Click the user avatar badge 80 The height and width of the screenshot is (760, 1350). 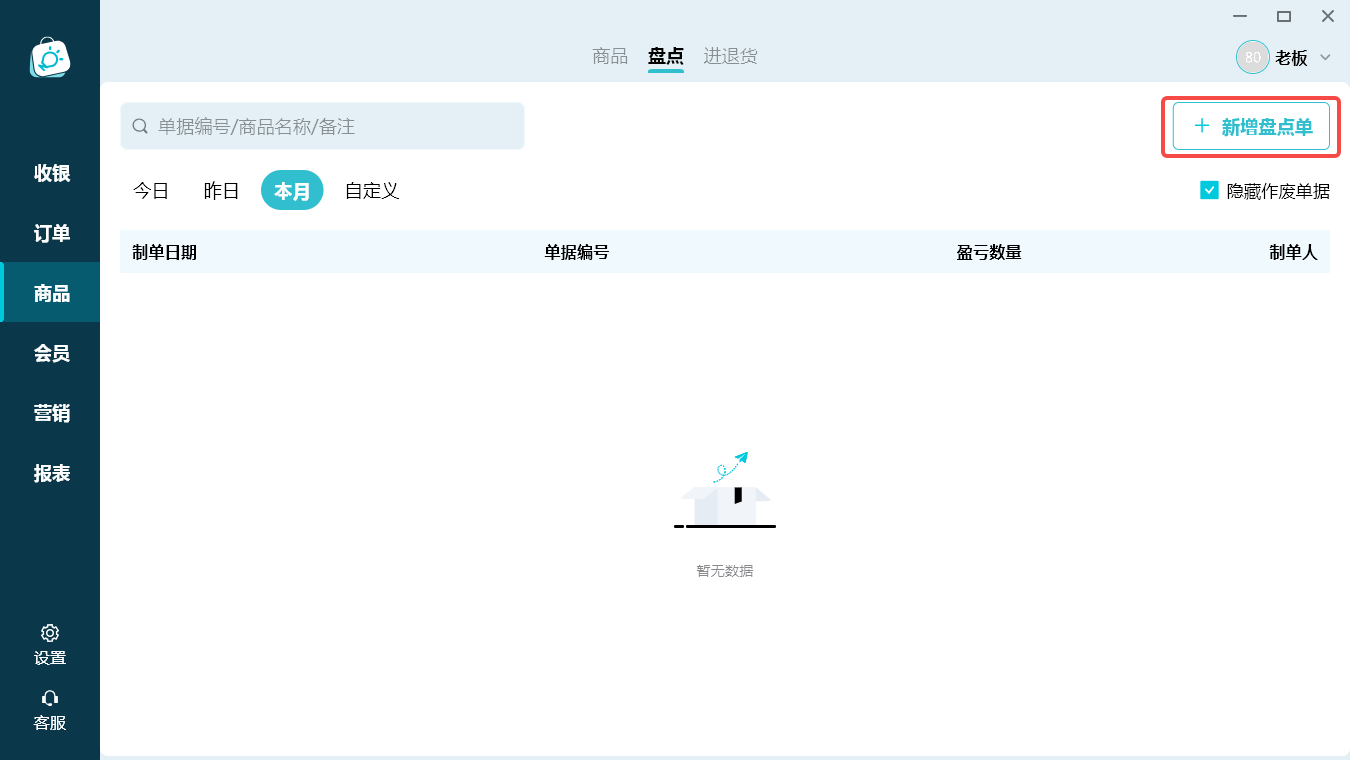[1252, 57]
